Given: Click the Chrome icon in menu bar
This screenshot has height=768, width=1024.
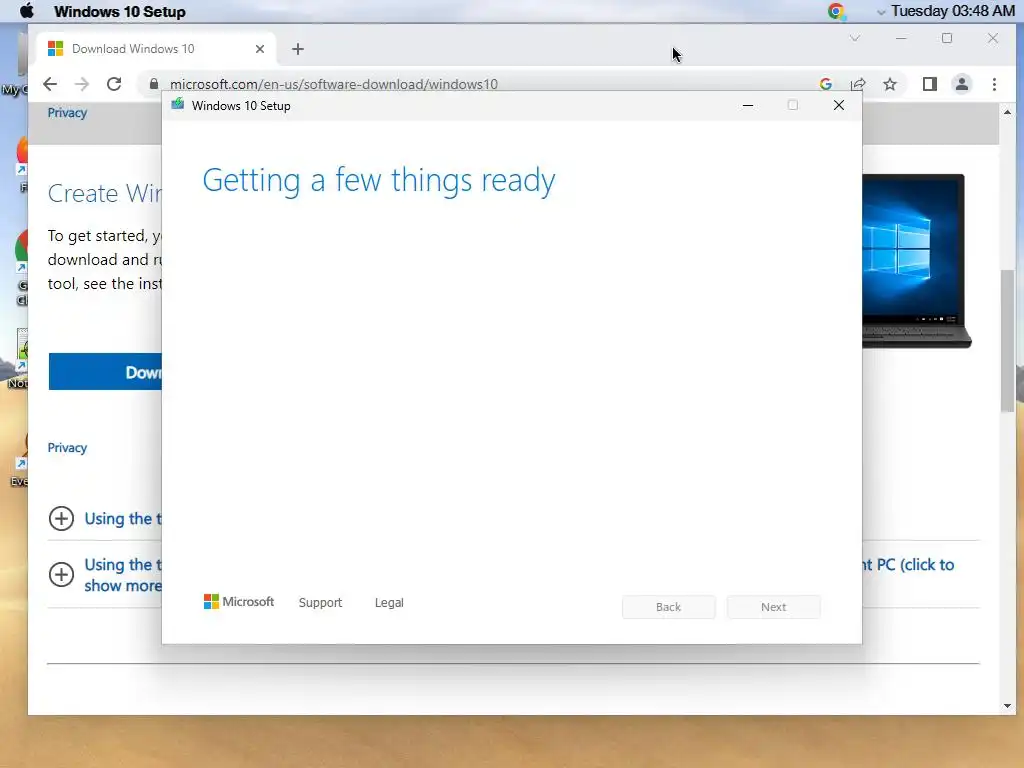Looking at the screenshot, I should click(x=836, y=11).
